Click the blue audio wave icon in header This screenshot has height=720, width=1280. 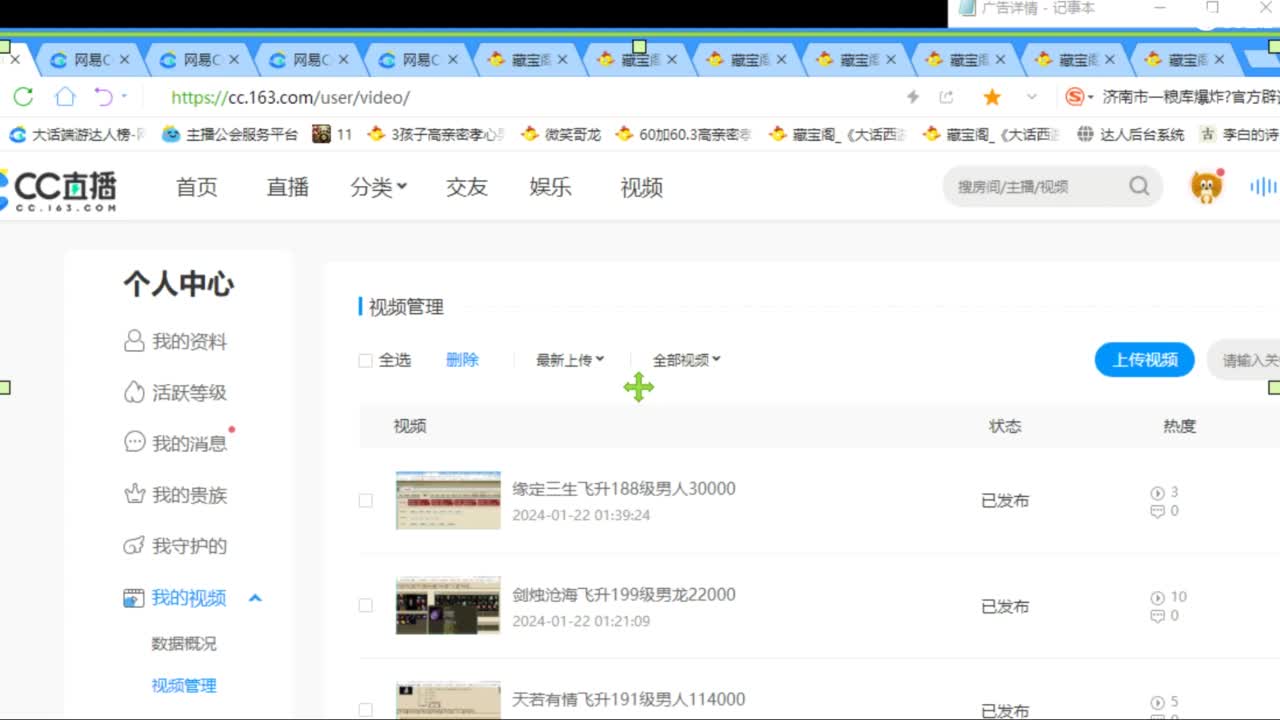click(x=1264, y=186)
